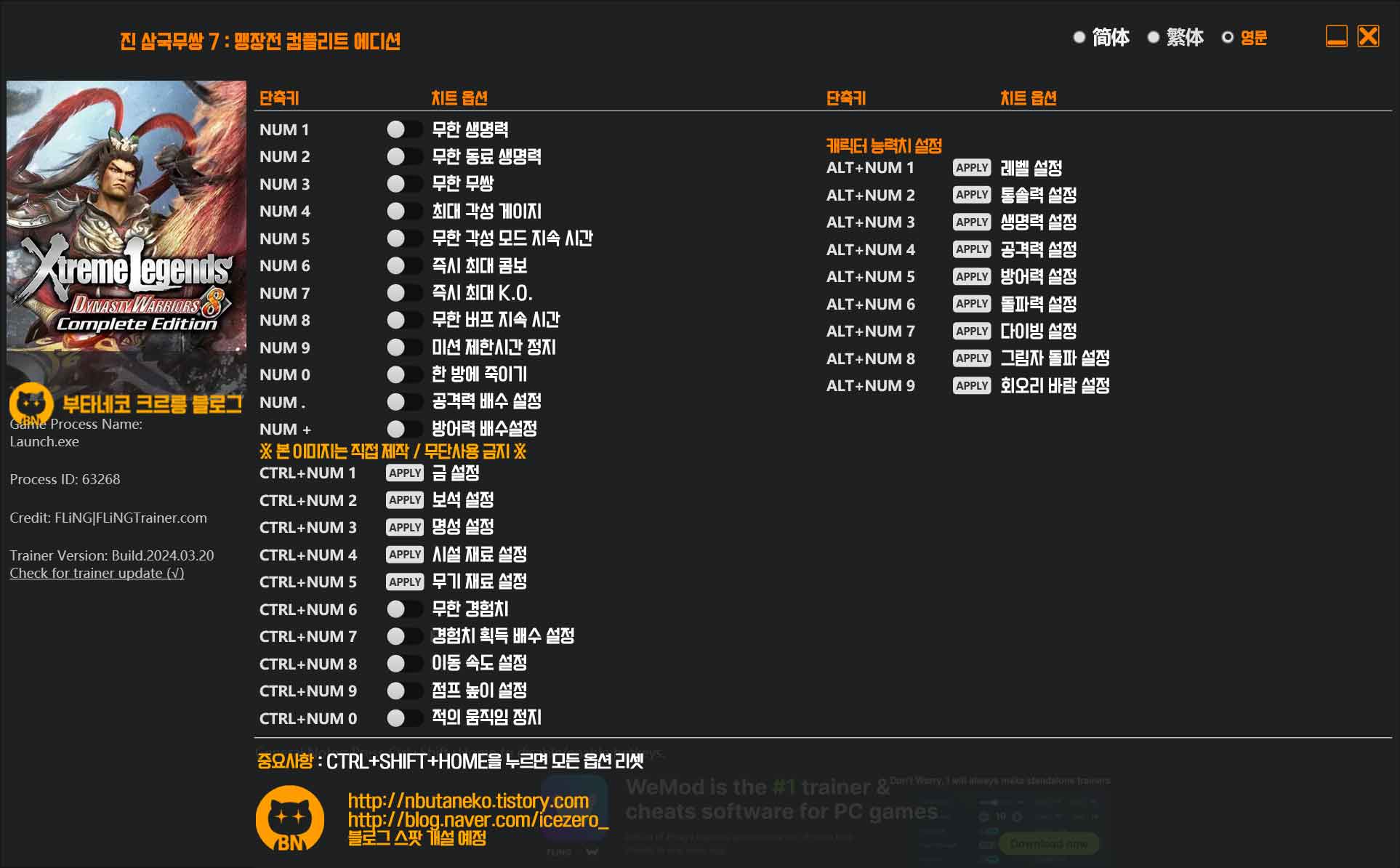The height and width of the screenshot is (868, 1400).
Task: Toggle 즉시 최대 콤보 switch
Action: [404, 265]
